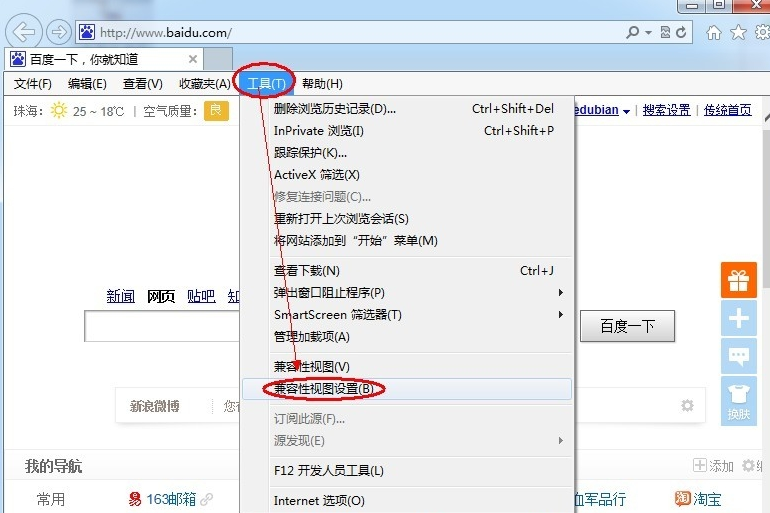Choose 管理加载项(A) menu item

(407, 337)
